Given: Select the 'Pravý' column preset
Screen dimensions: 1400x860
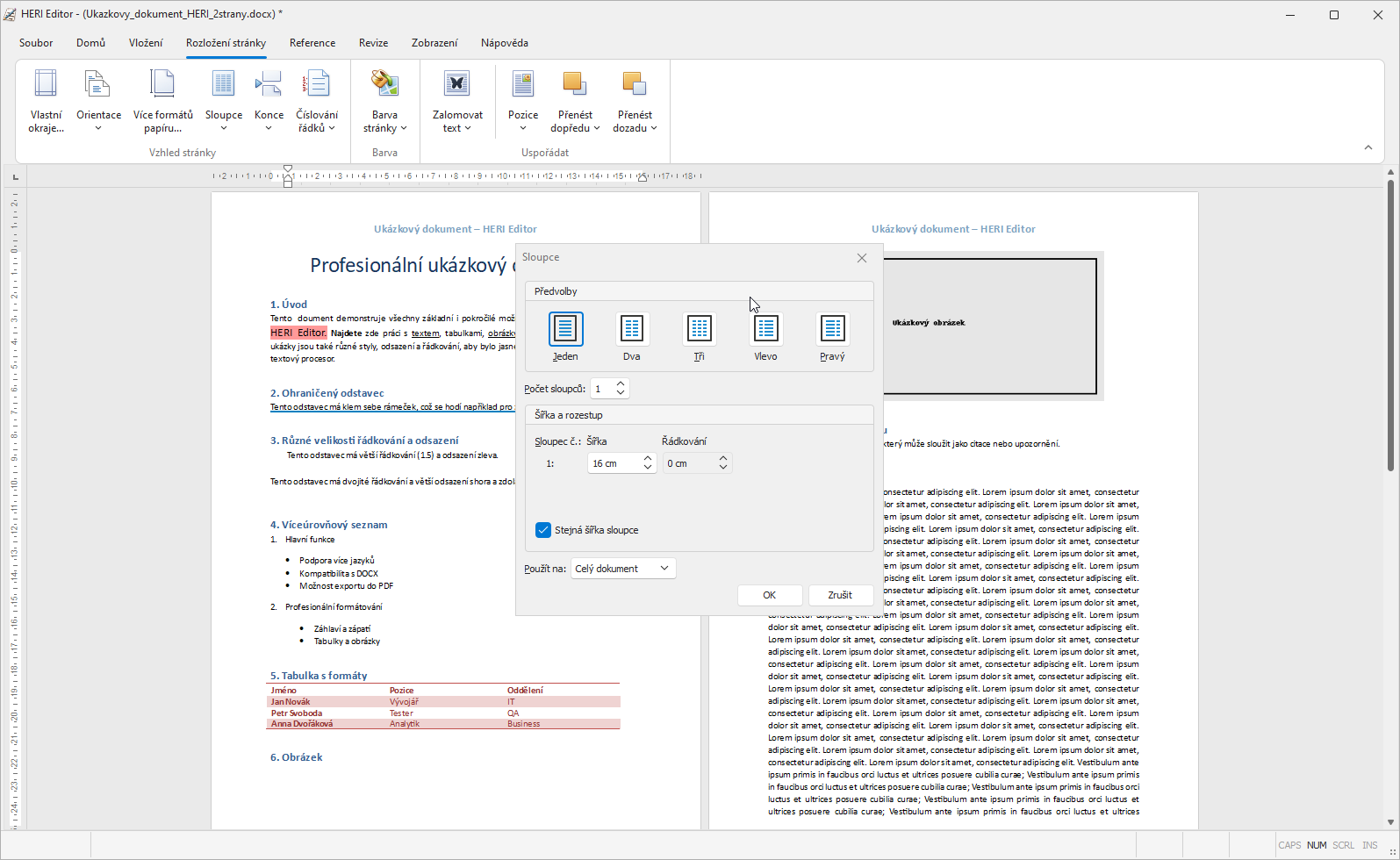Looking at the screenshot, I should 832,330.
